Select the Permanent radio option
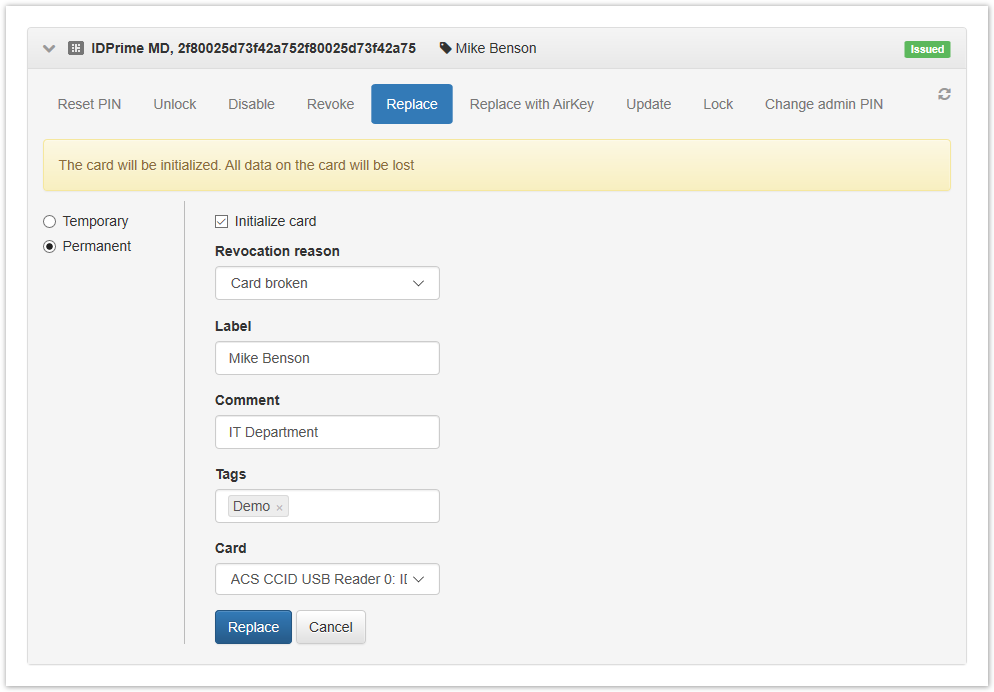The image size is (994, 692). (50, 246)
